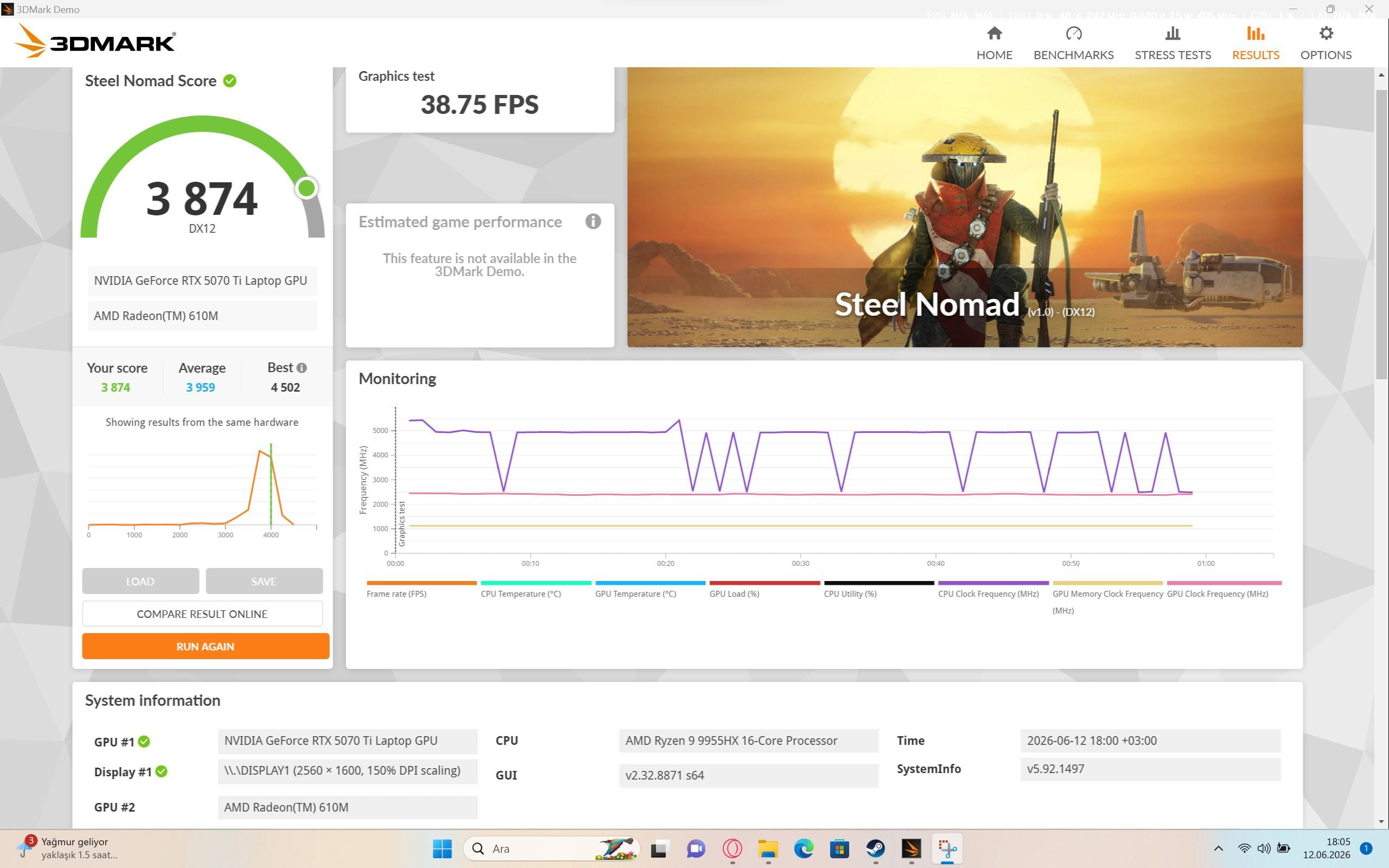Select the RESULTS tab
The height and width of the screenshot is (868, 1389).
tap(1256, 43)
